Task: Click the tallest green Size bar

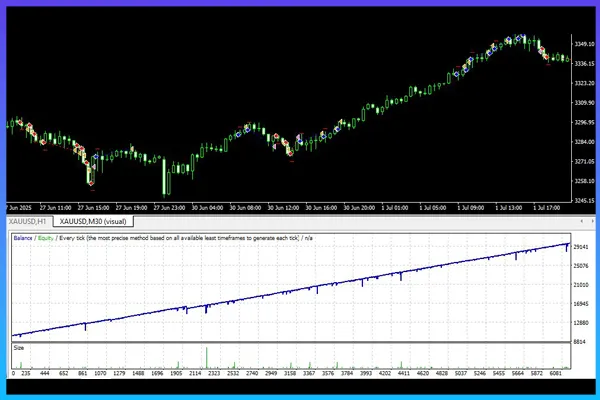Action: [207, 356]
